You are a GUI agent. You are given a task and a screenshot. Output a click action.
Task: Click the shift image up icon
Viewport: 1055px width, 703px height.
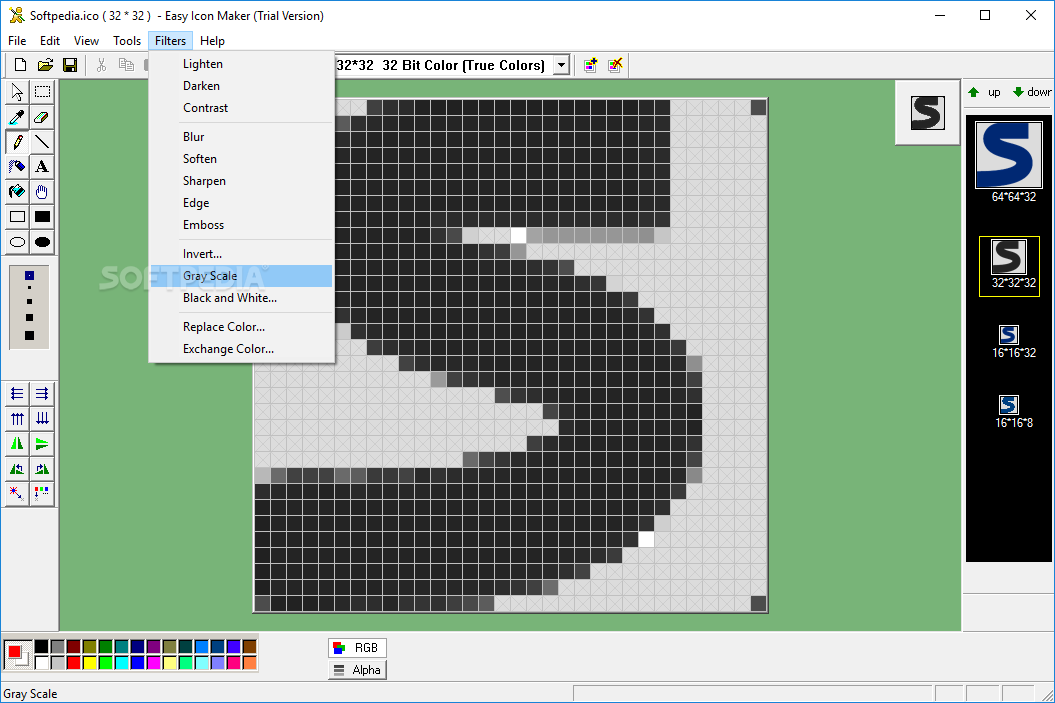(x=17, y=418)
